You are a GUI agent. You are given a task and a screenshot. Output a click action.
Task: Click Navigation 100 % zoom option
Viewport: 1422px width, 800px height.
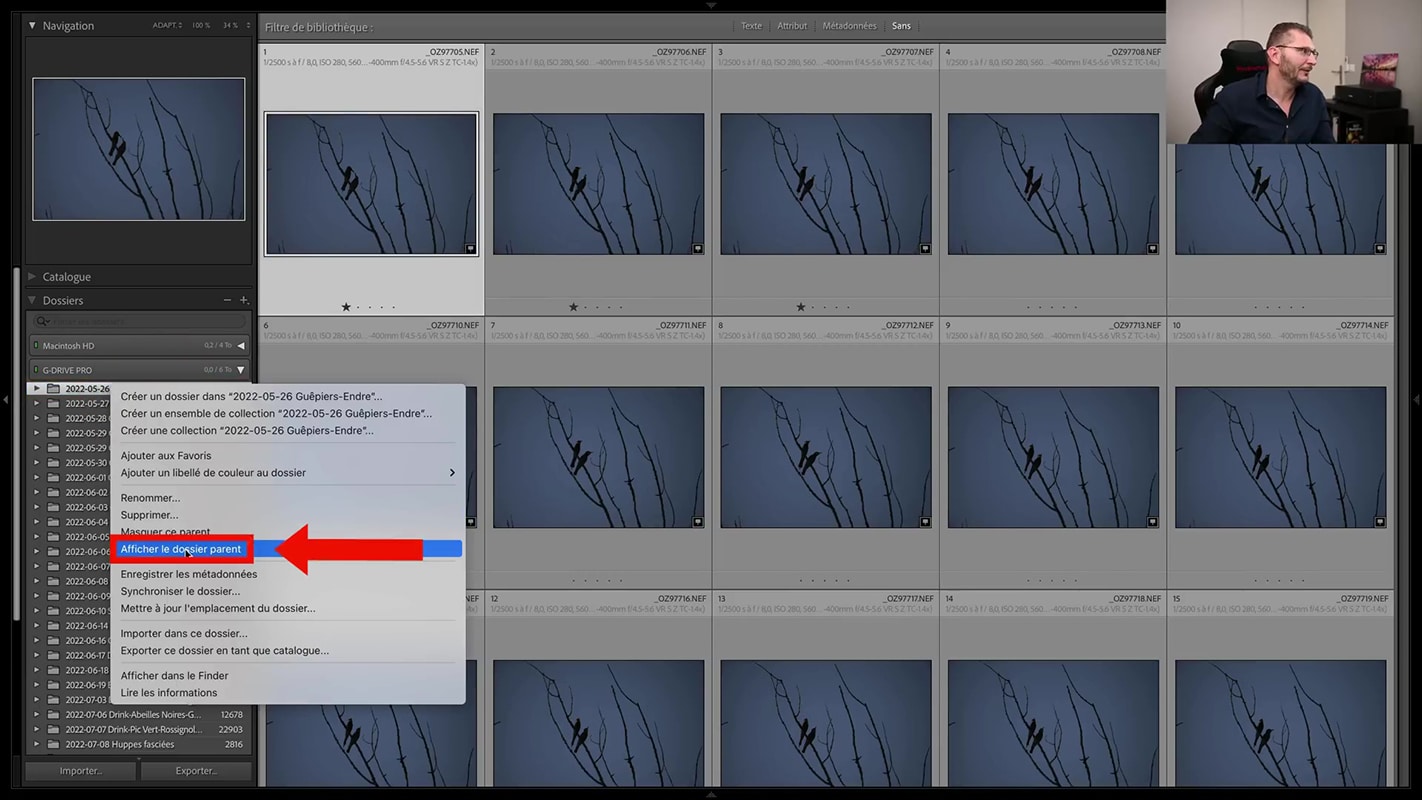(x=201, y=25)
